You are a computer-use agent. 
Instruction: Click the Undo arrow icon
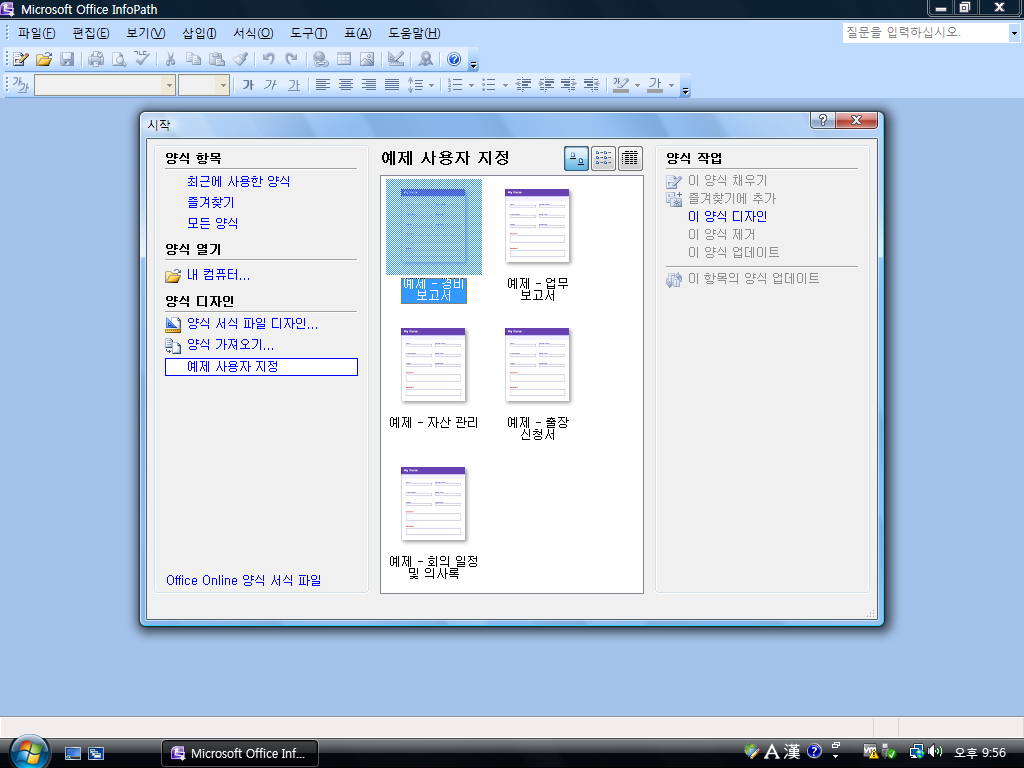268,59
